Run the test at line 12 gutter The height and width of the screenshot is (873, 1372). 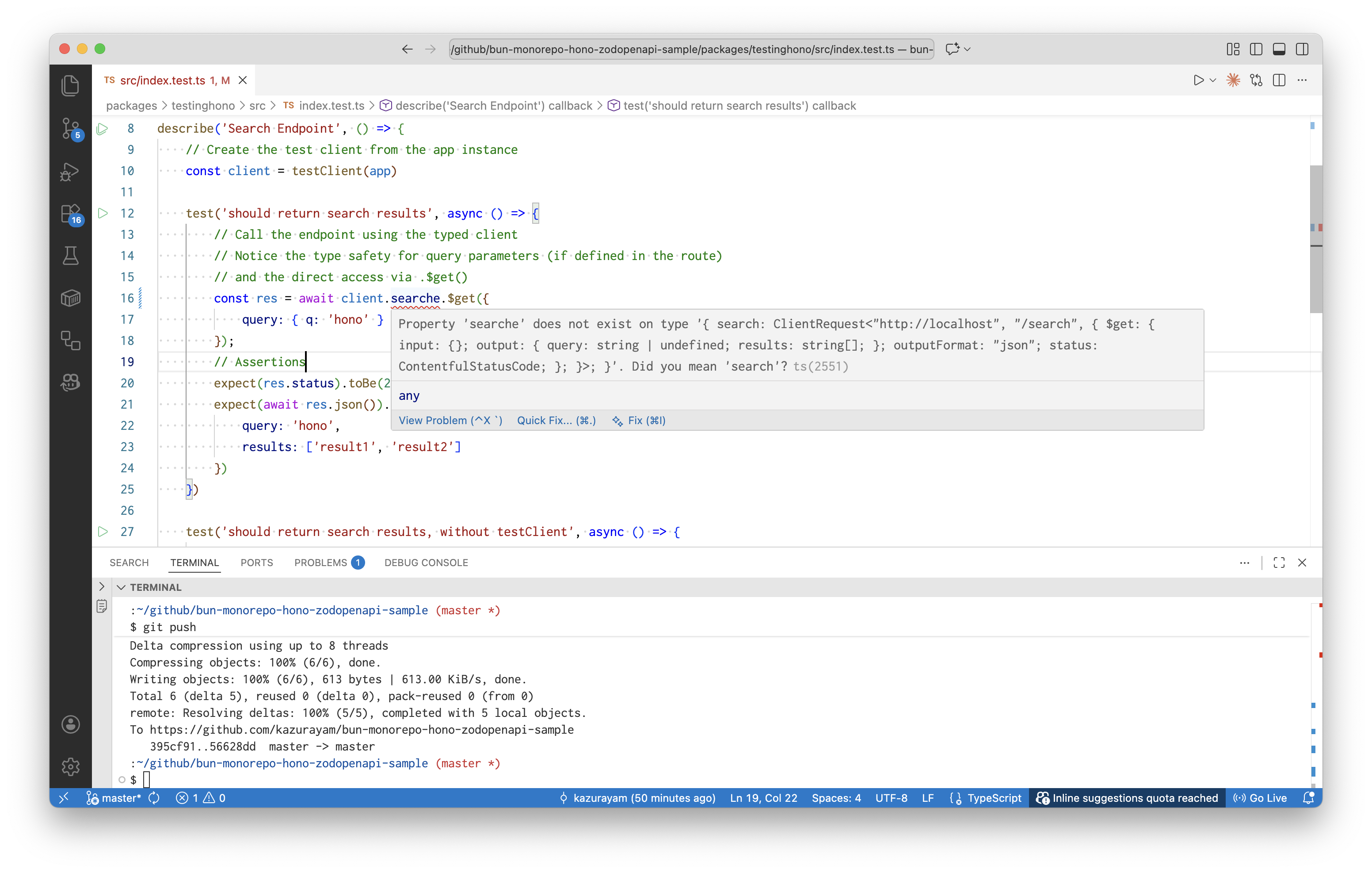pos(103,213)
